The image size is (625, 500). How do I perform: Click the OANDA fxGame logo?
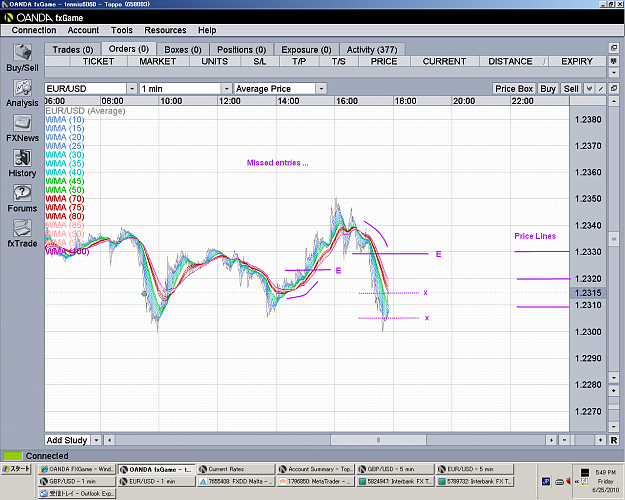pos(43,18)
